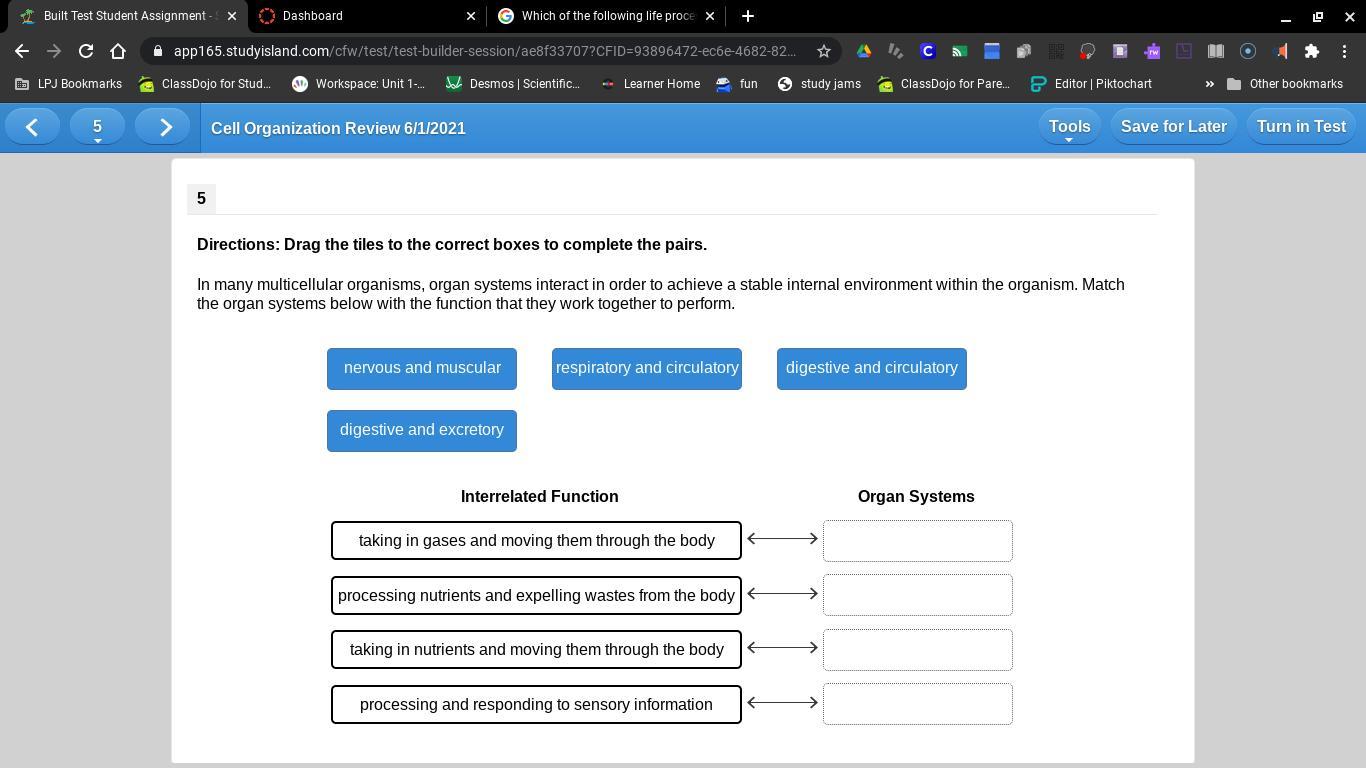
Task: Click answer box for taking in nutrients
Action: point(918,650)
